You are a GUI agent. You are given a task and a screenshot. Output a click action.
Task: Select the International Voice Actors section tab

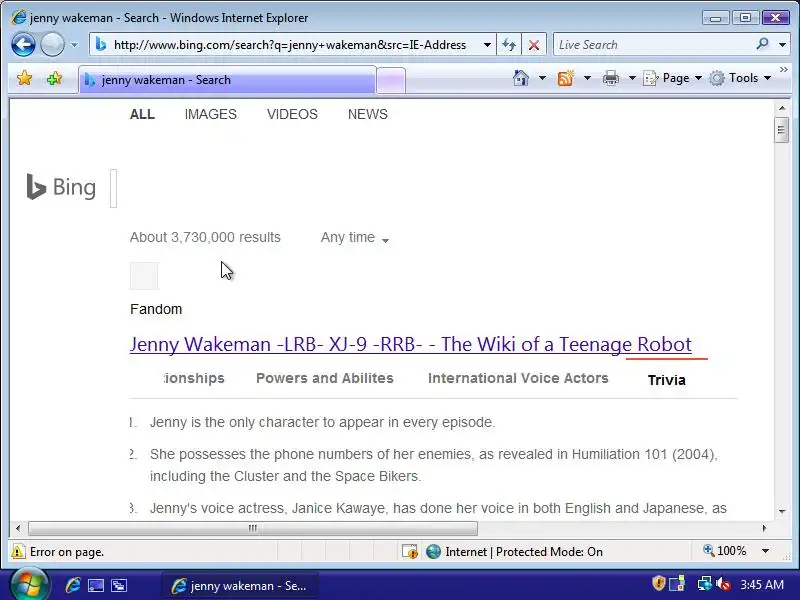pyautogui.click(x=518, y=378)
